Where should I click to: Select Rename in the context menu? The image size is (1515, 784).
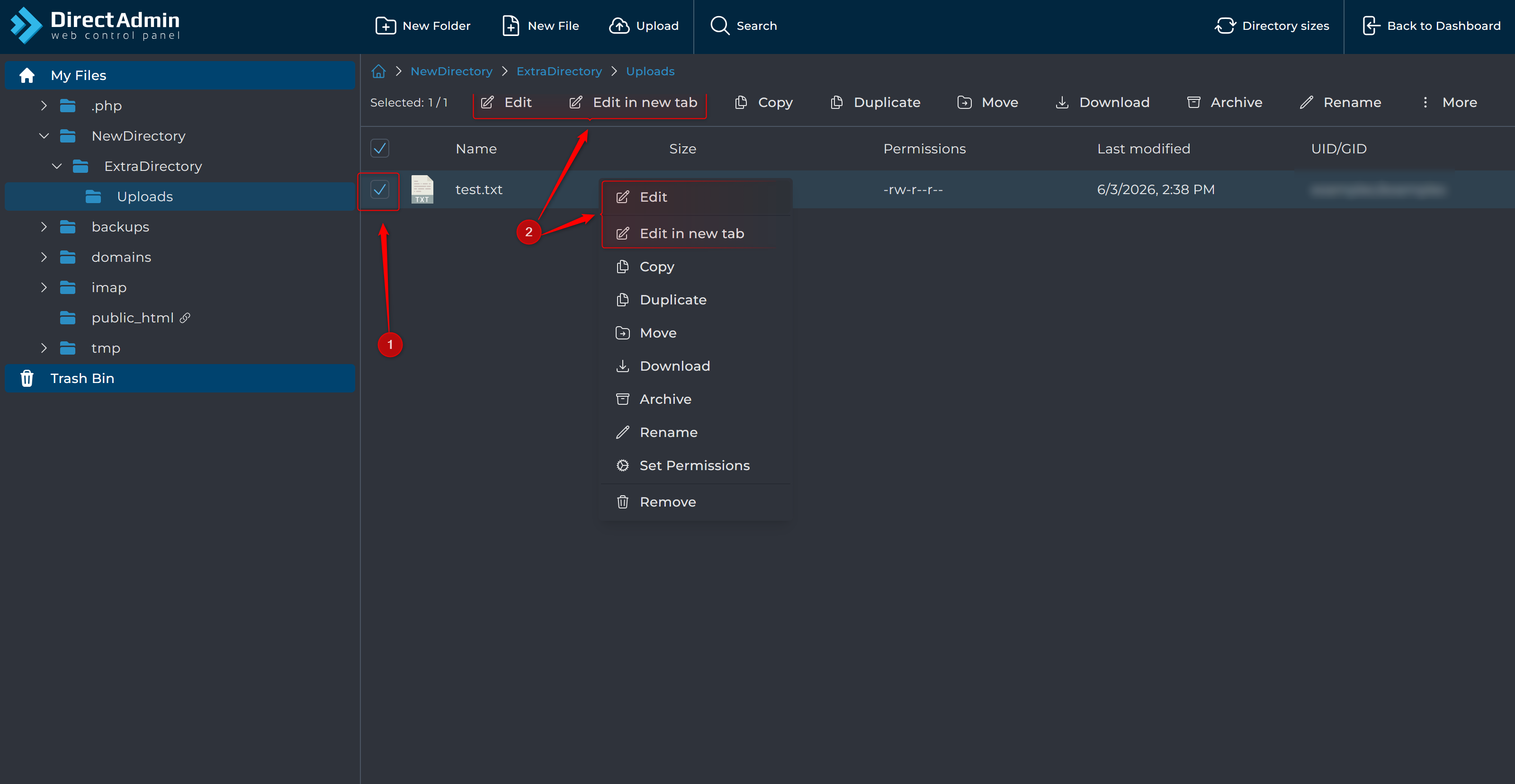[695, 432]
